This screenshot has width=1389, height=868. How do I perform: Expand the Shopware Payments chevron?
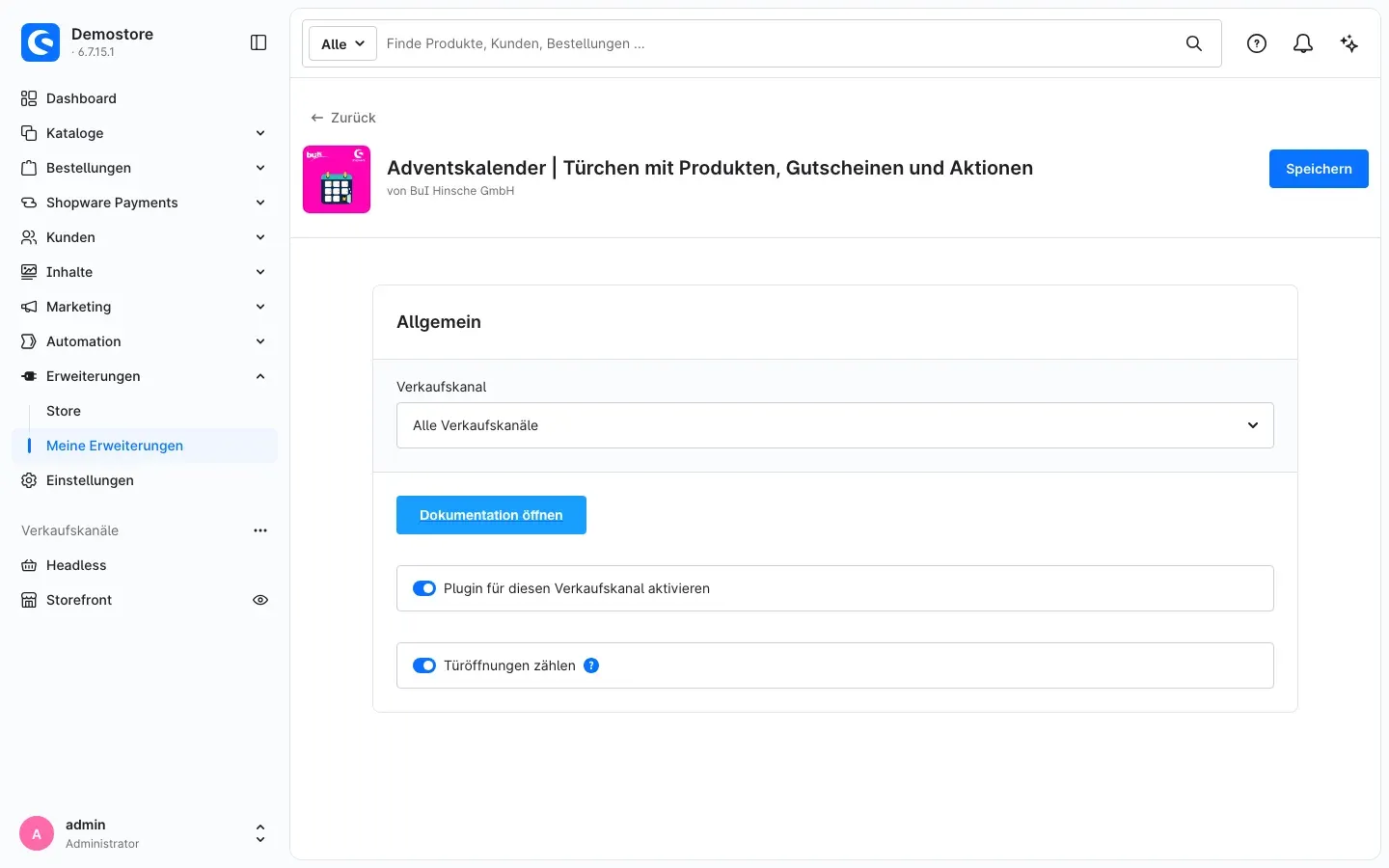pos(260,203)
